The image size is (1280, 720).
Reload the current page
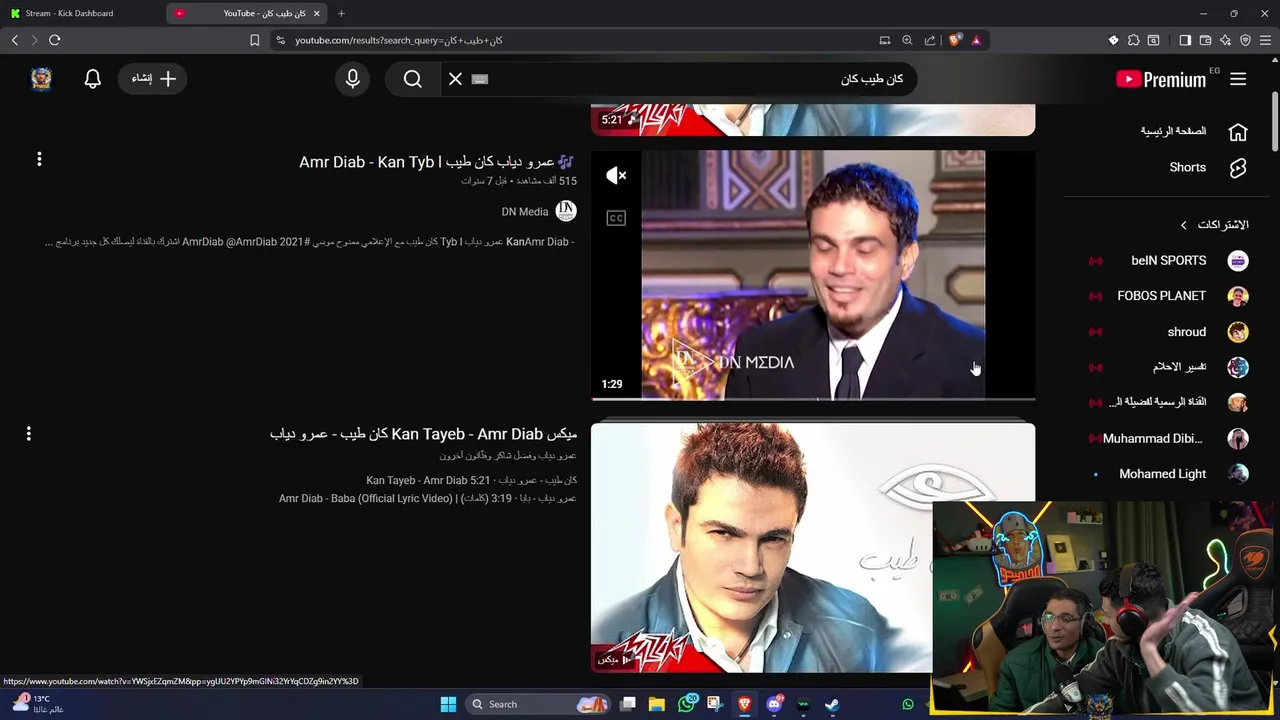coord(54,40)
